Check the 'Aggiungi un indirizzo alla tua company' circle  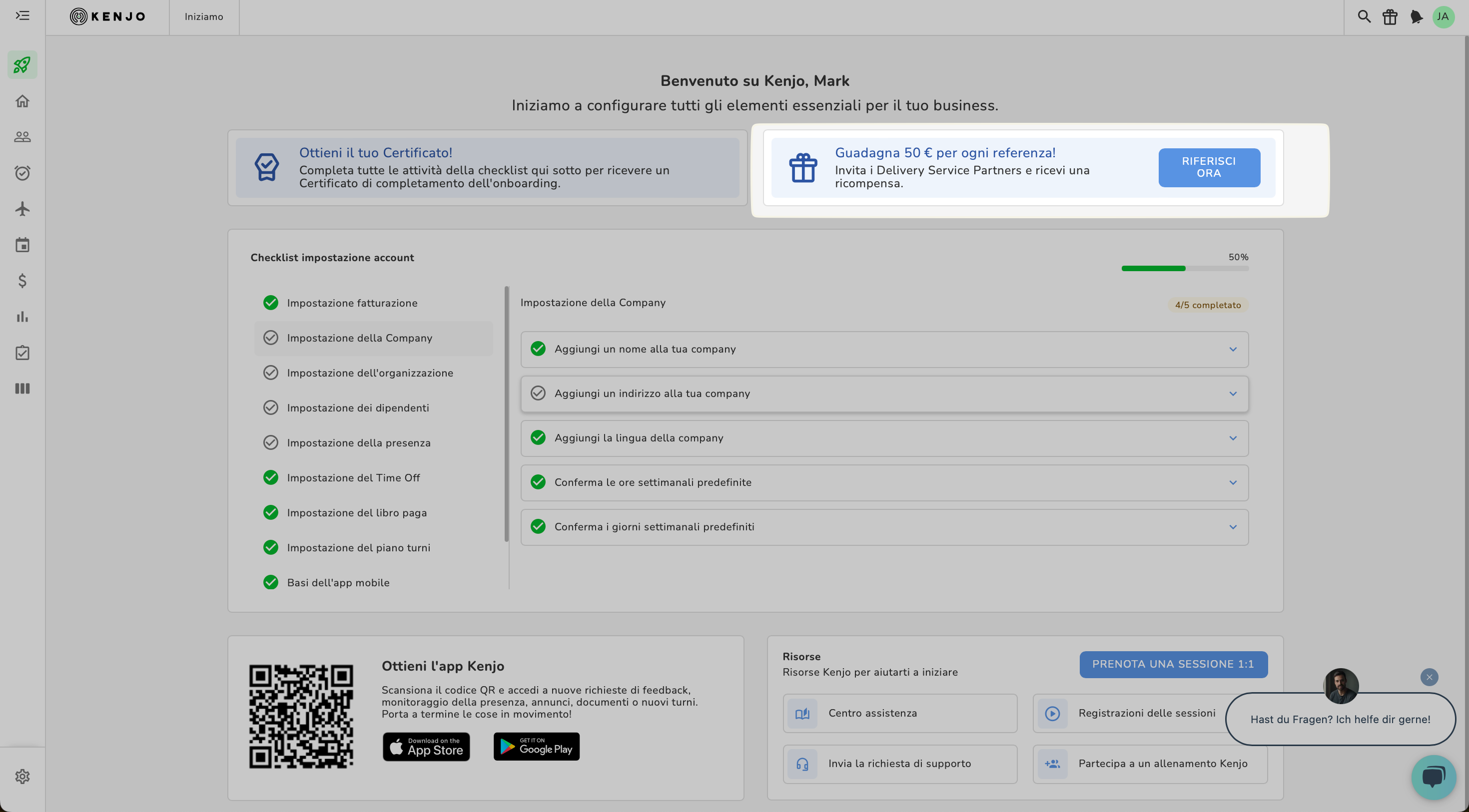538,393
